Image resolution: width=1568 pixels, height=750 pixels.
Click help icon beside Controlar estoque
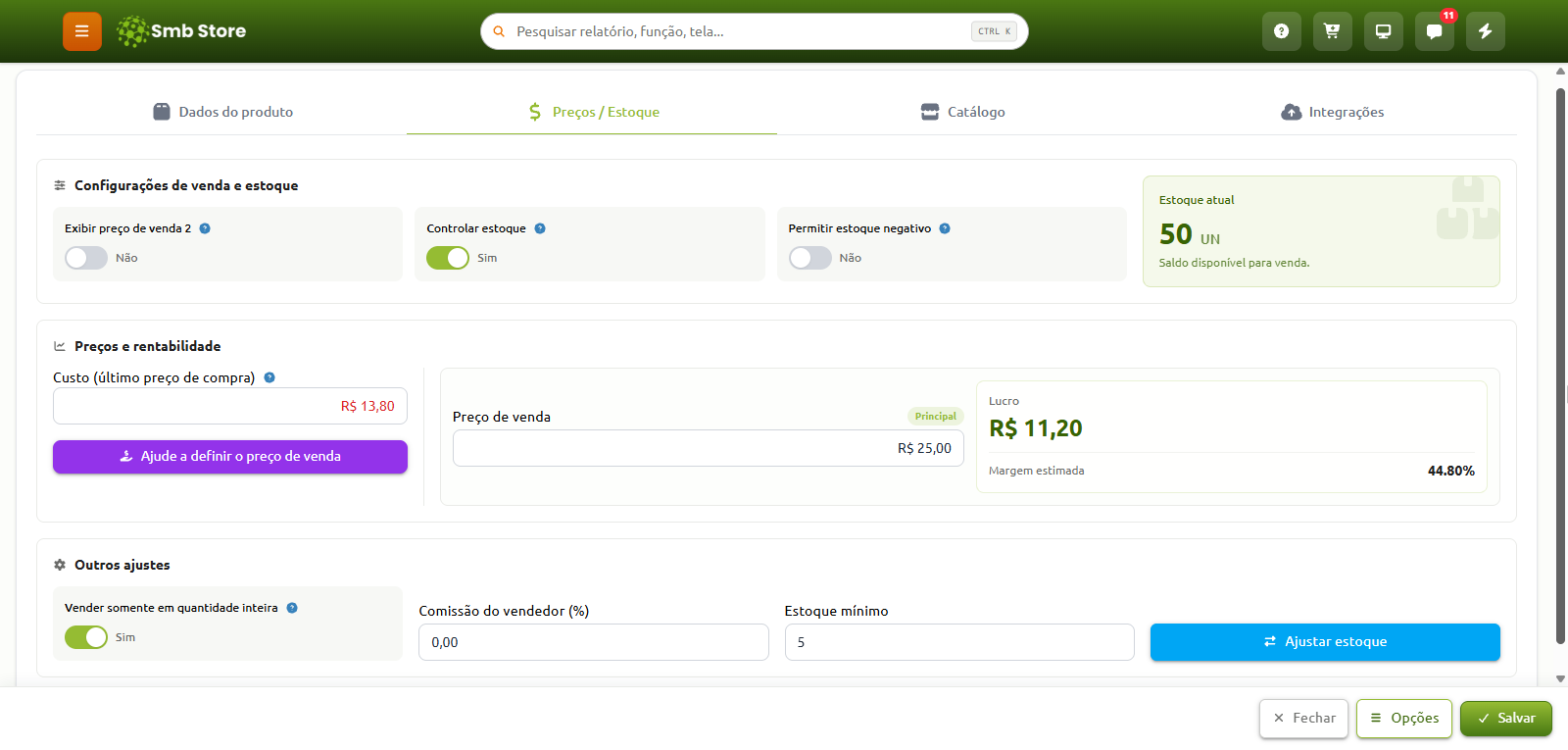click(540, 228)
